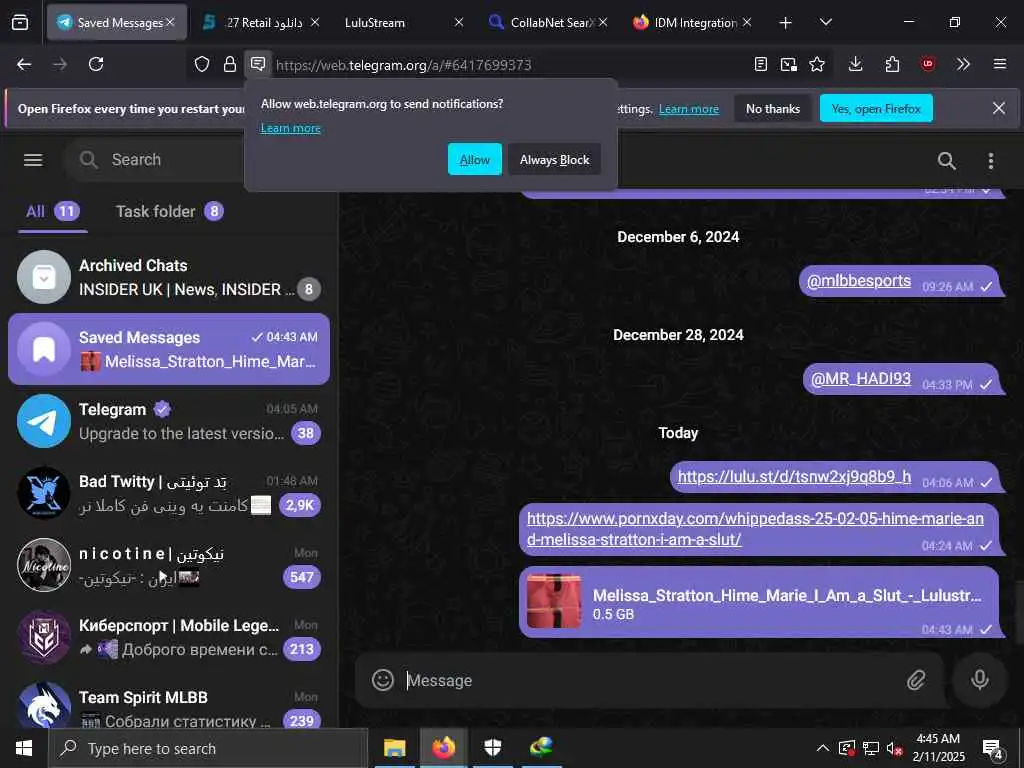
Task: Open Archived Chats row
Action: coord(169,277)
